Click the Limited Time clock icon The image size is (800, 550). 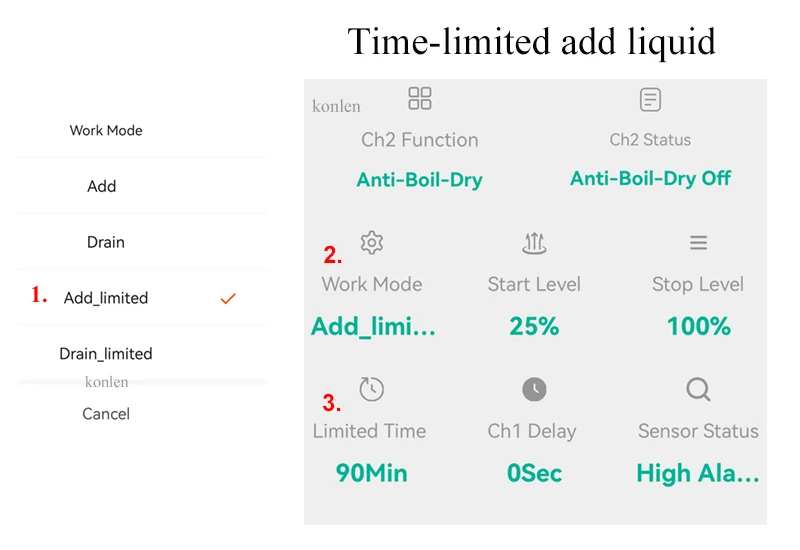(371, 390)
